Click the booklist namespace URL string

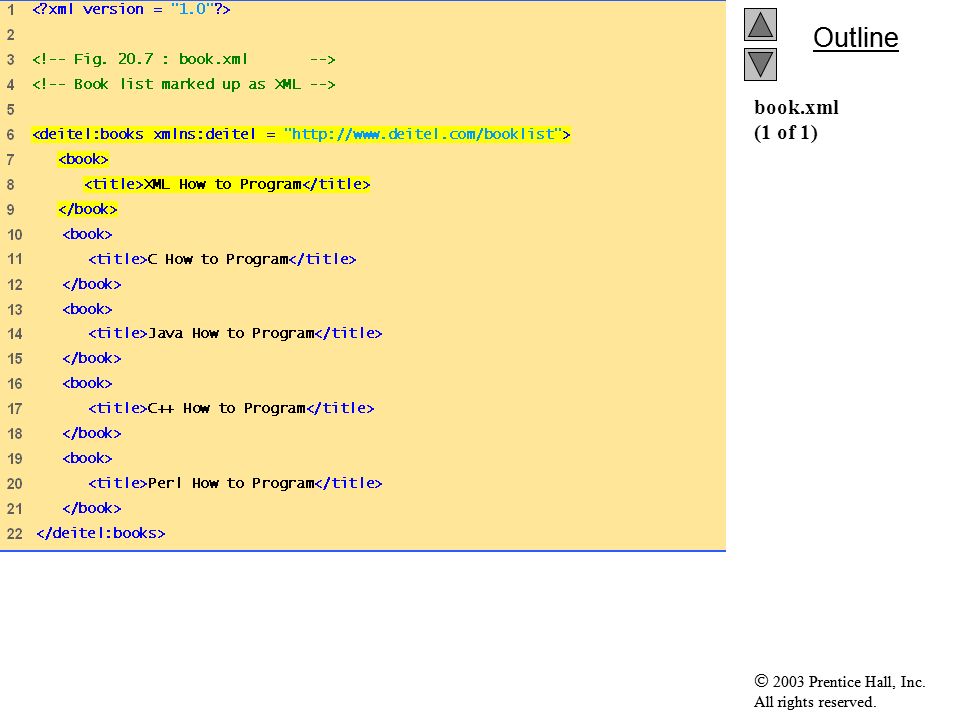pos(422,134)
